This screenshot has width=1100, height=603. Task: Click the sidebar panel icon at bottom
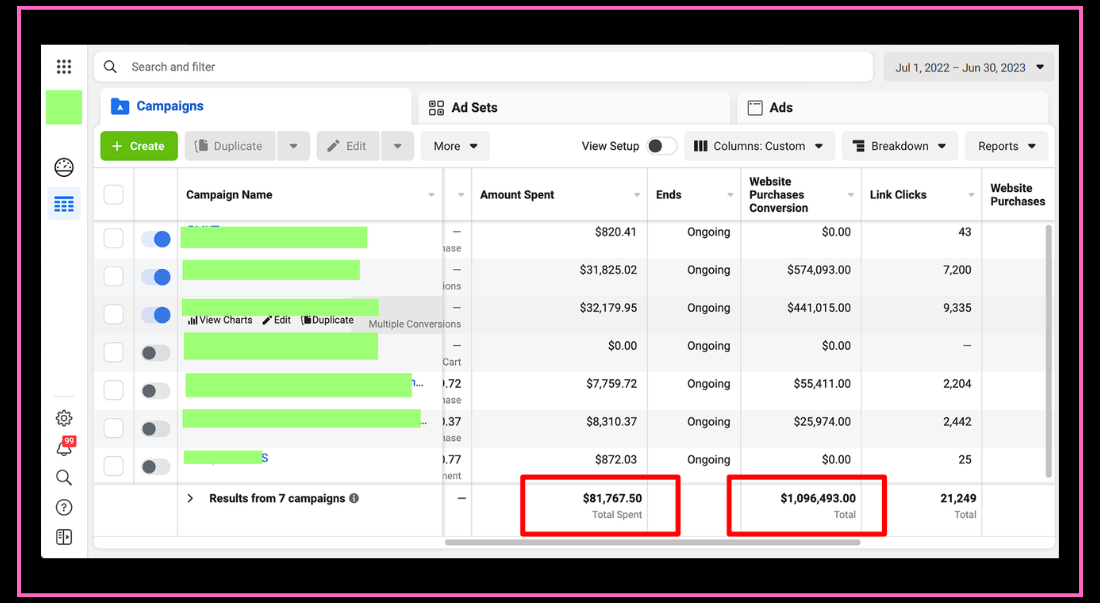pyautogui.click(x=64, y=537)
